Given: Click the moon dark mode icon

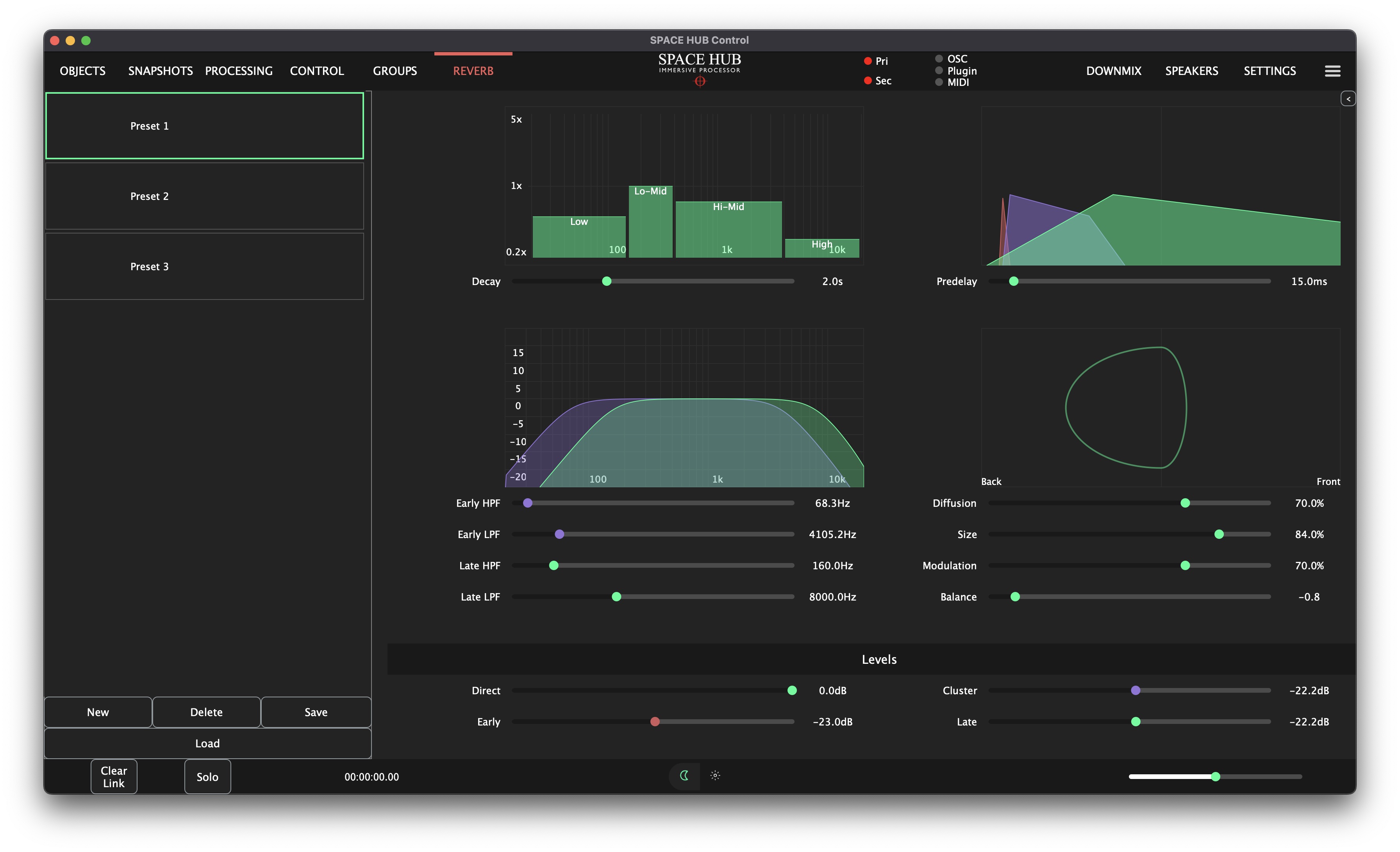Looking at the screenshot, I should click(685, 775).
